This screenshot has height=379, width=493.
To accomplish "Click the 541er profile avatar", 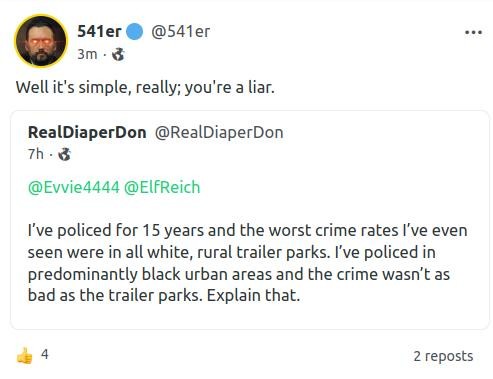I will (x=41, y=41).
